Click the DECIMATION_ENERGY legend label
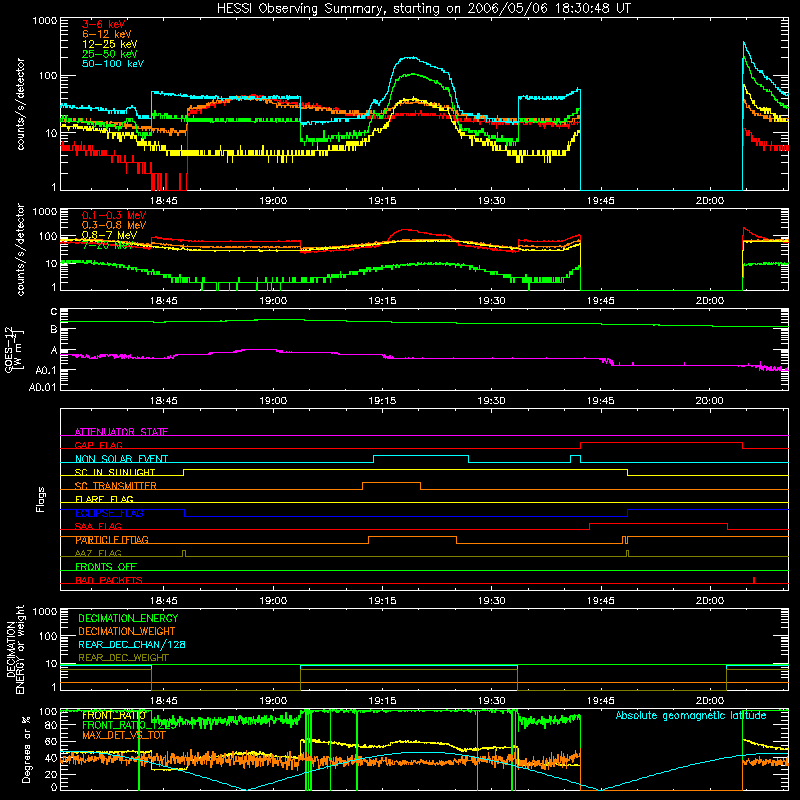This screenshot has height=800, width=800. [x=128, y=618]
